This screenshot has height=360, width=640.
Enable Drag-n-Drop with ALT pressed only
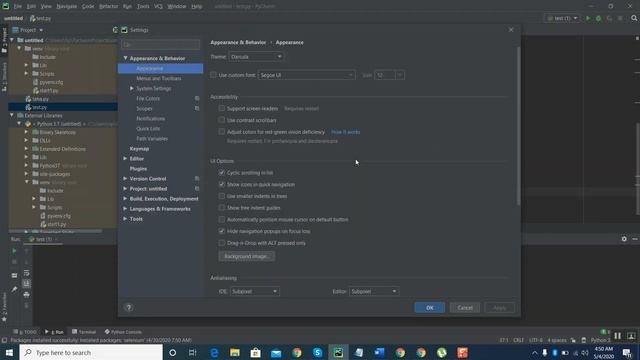[x=222, y=243]
